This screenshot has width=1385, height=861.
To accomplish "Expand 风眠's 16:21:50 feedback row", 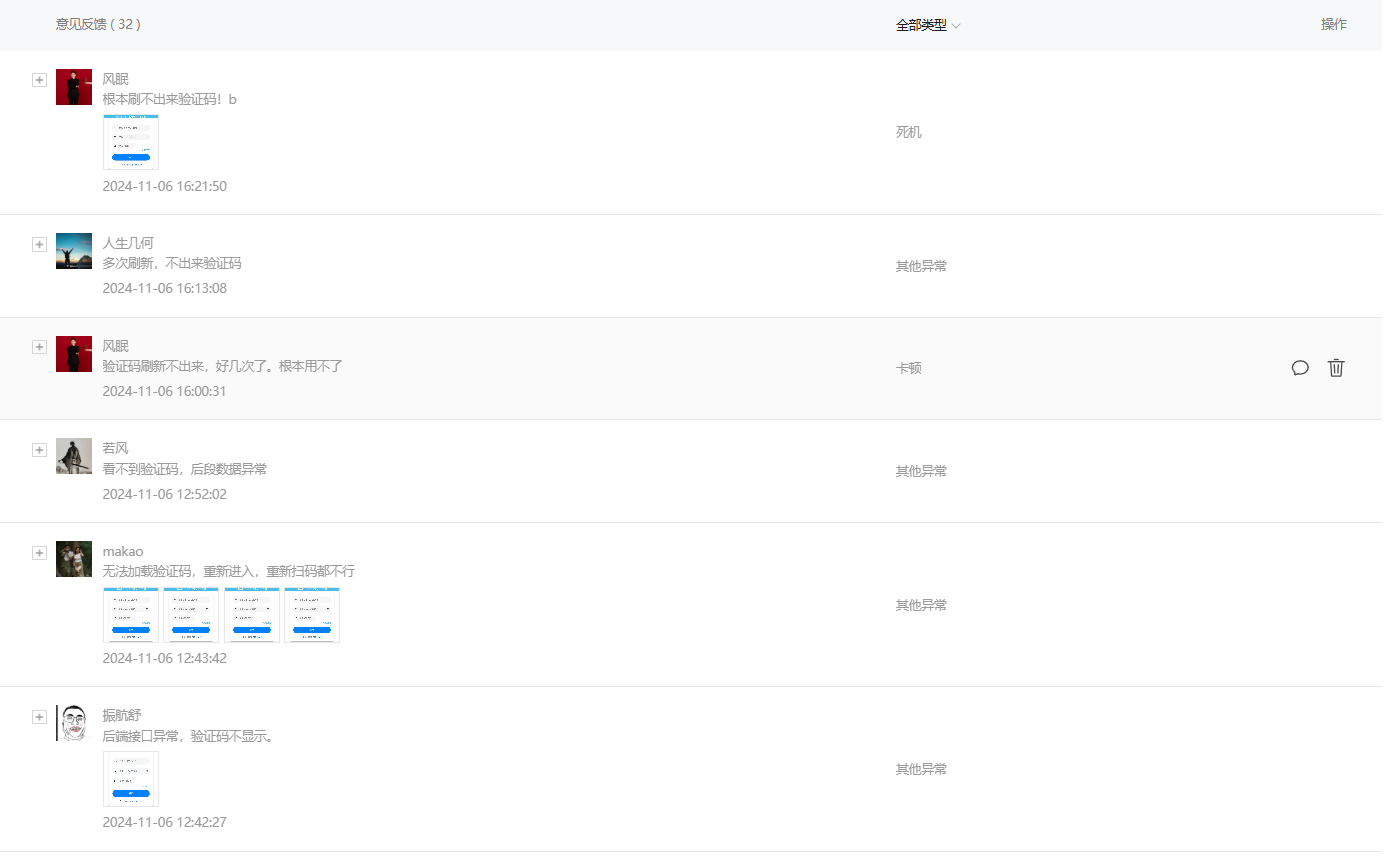I will 39,80.
